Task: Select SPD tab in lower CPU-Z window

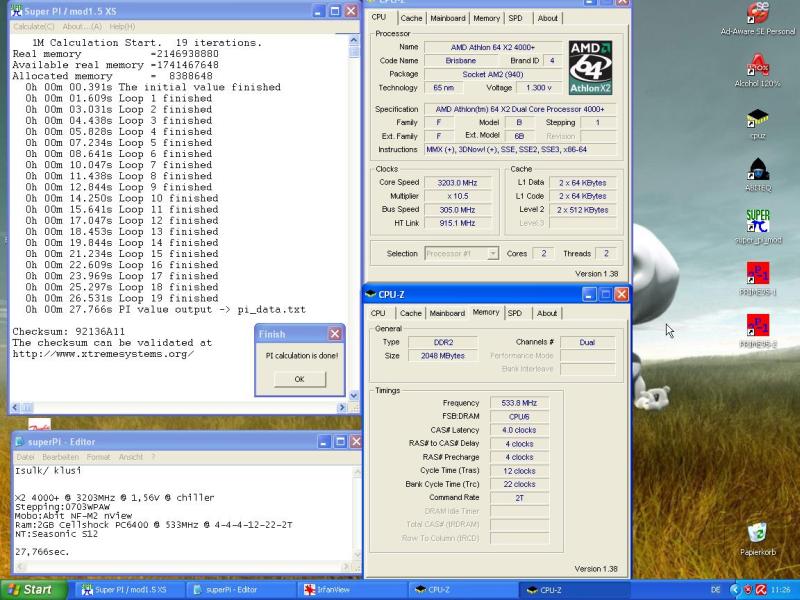Action: point(515,313)
